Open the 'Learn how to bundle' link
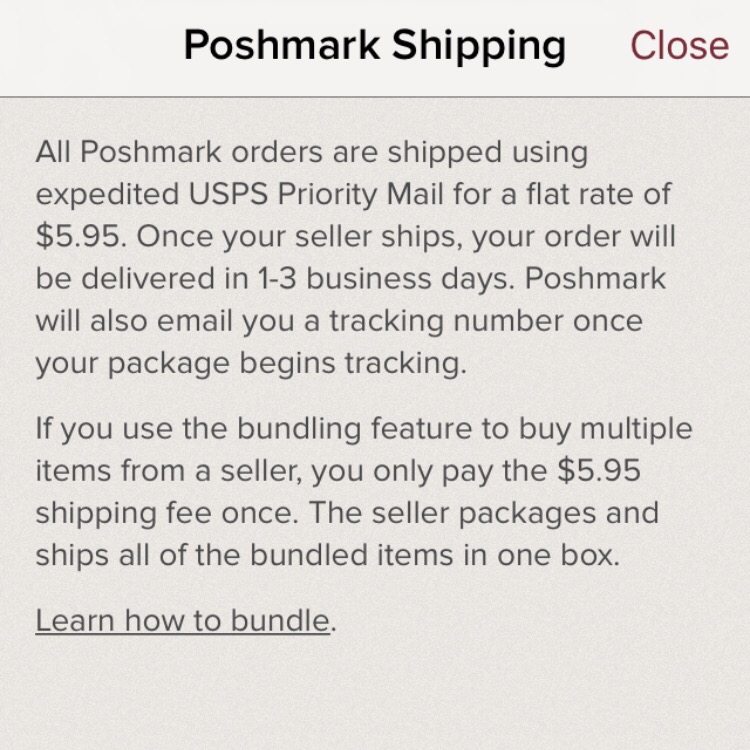Screen dimensions: 750x750 [183, 620]
